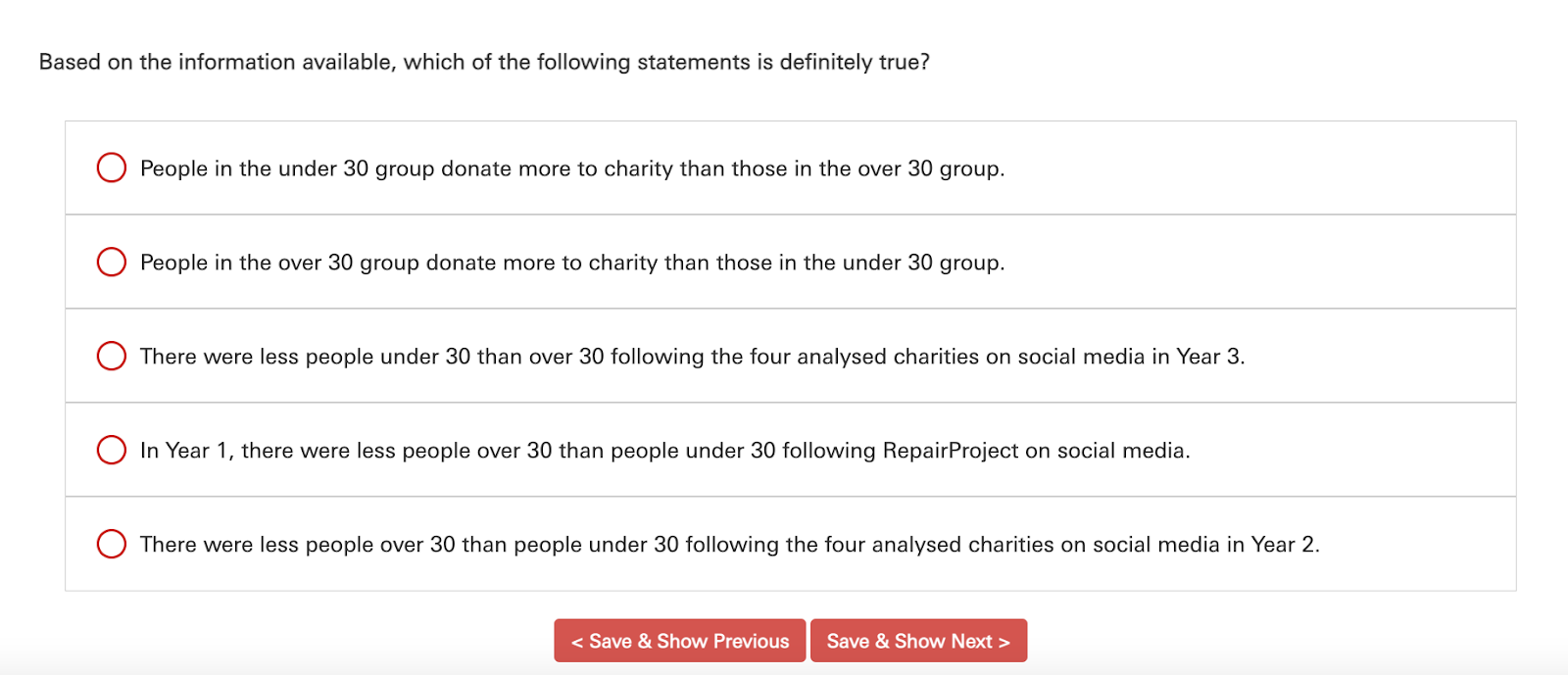Click the answer text mentioning Year 3
Viewport: 1568px width, 675px height.
tap(692, 357)
